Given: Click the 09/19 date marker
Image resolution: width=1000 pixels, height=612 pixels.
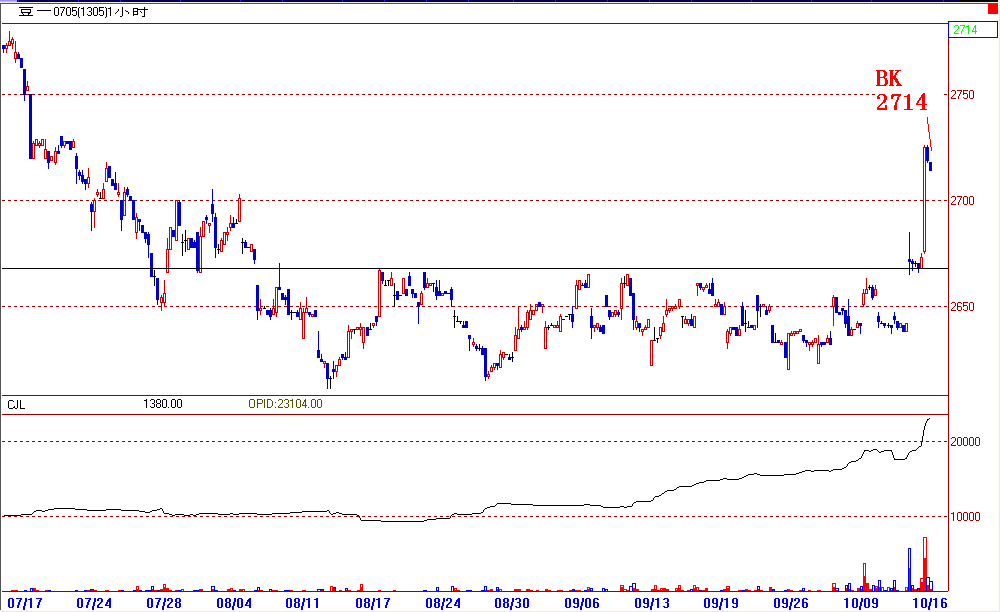Looking at the screenshot, I should pyautogui.click(x=721, y=603).
